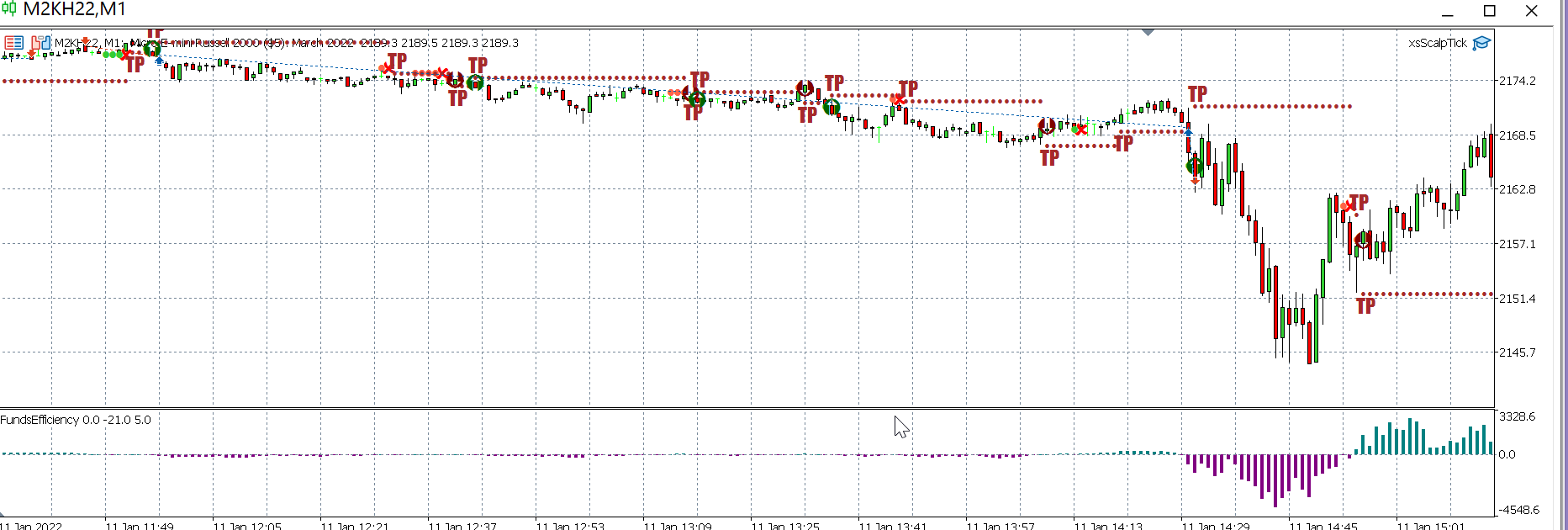The image size is (1568, 530).
Task: Click the 11 Jan 12:37 time label
Action: tap(462, 526)
